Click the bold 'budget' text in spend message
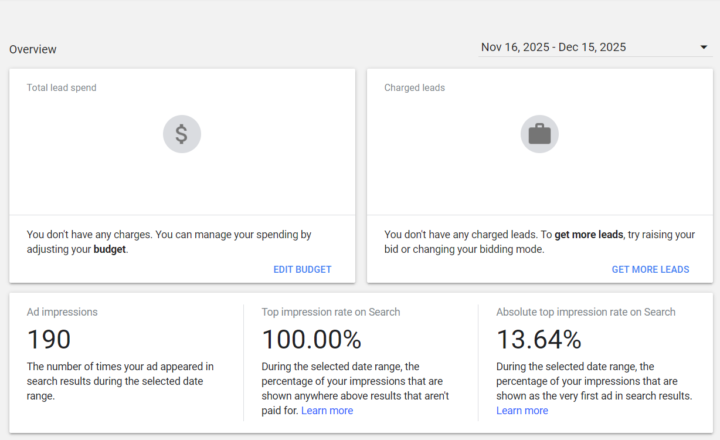The width and height of the screenshot is (720, 440). pyautogui.click(x=110, y=249)
